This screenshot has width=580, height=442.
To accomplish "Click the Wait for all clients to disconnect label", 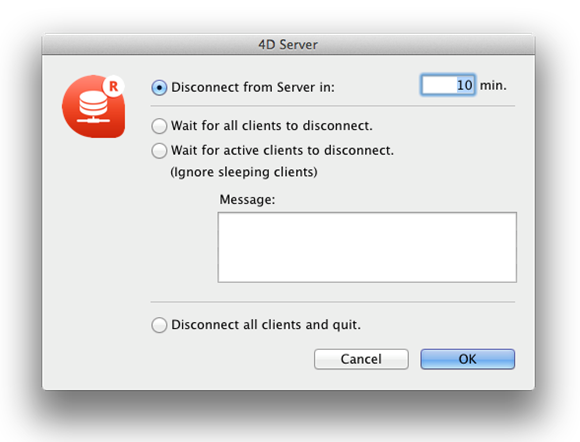I will [x=272, y=126].
